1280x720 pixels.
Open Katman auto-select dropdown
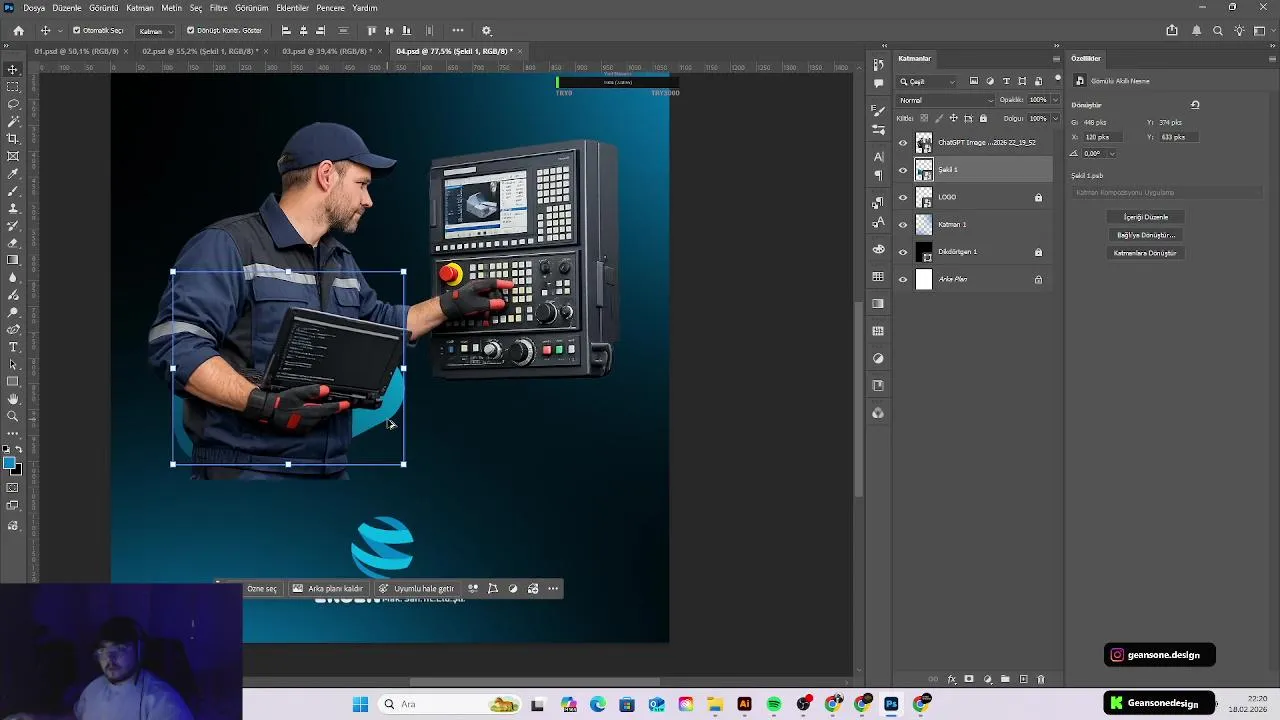click(x=155, y=31)
